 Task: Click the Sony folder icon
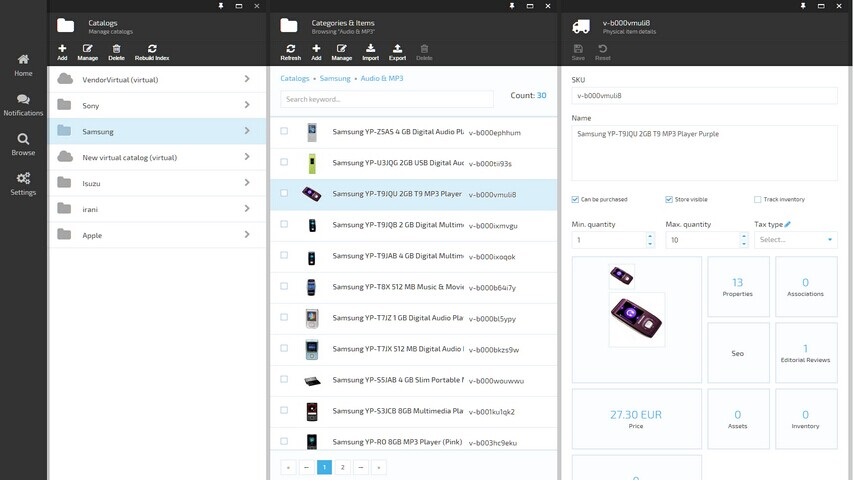64,104
